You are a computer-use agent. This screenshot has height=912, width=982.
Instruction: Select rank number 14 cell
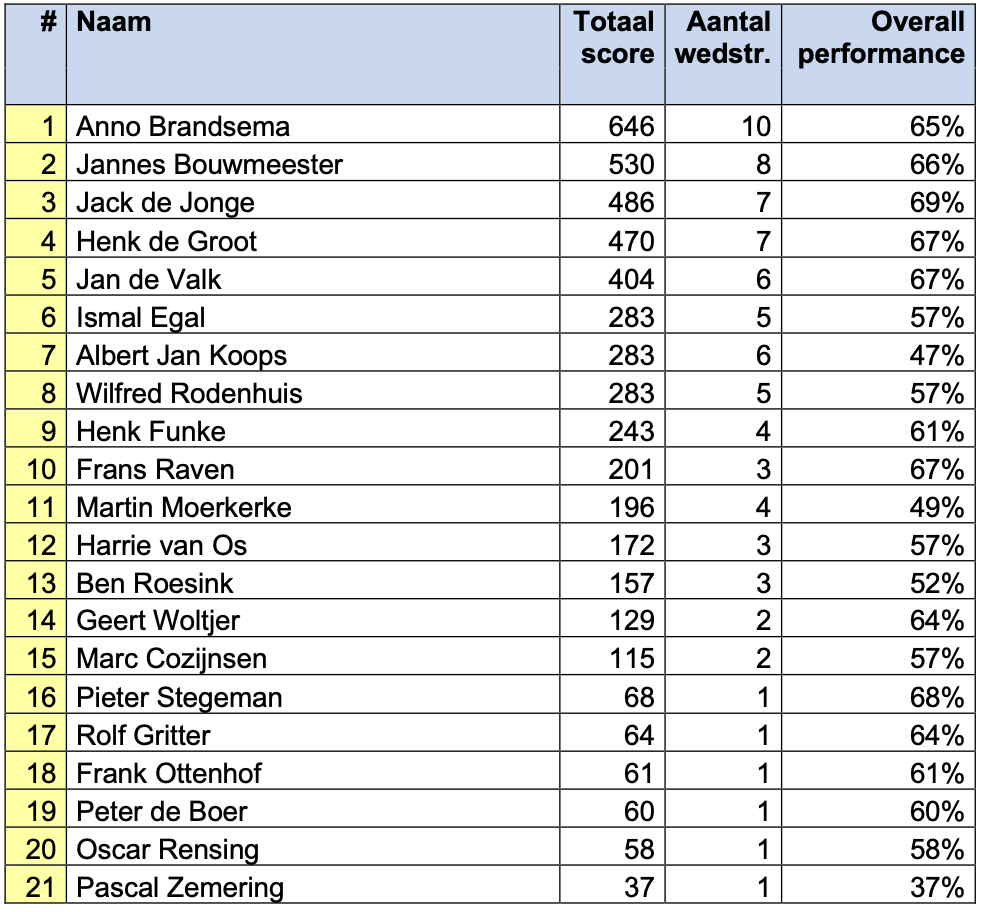36,618
